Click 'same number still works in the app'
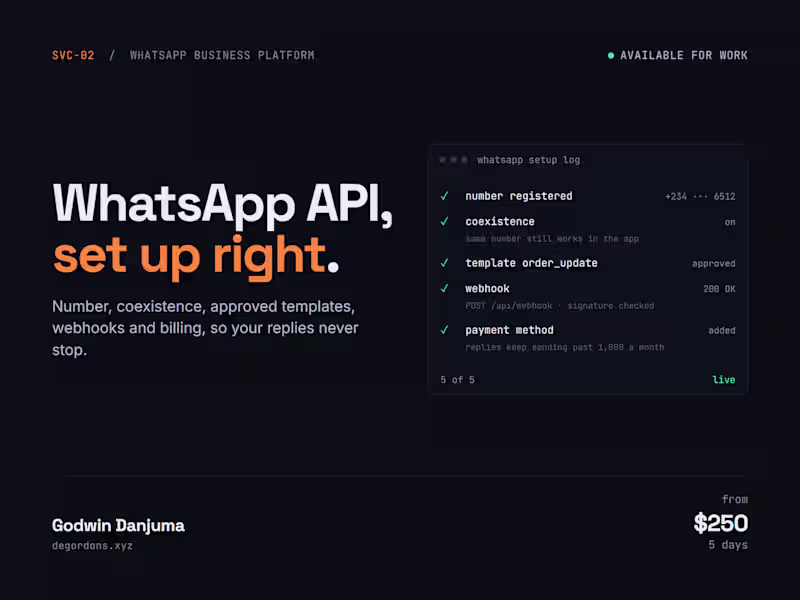Image resolution: width=800 pixels, height=600 pixels. coord(552,239)
